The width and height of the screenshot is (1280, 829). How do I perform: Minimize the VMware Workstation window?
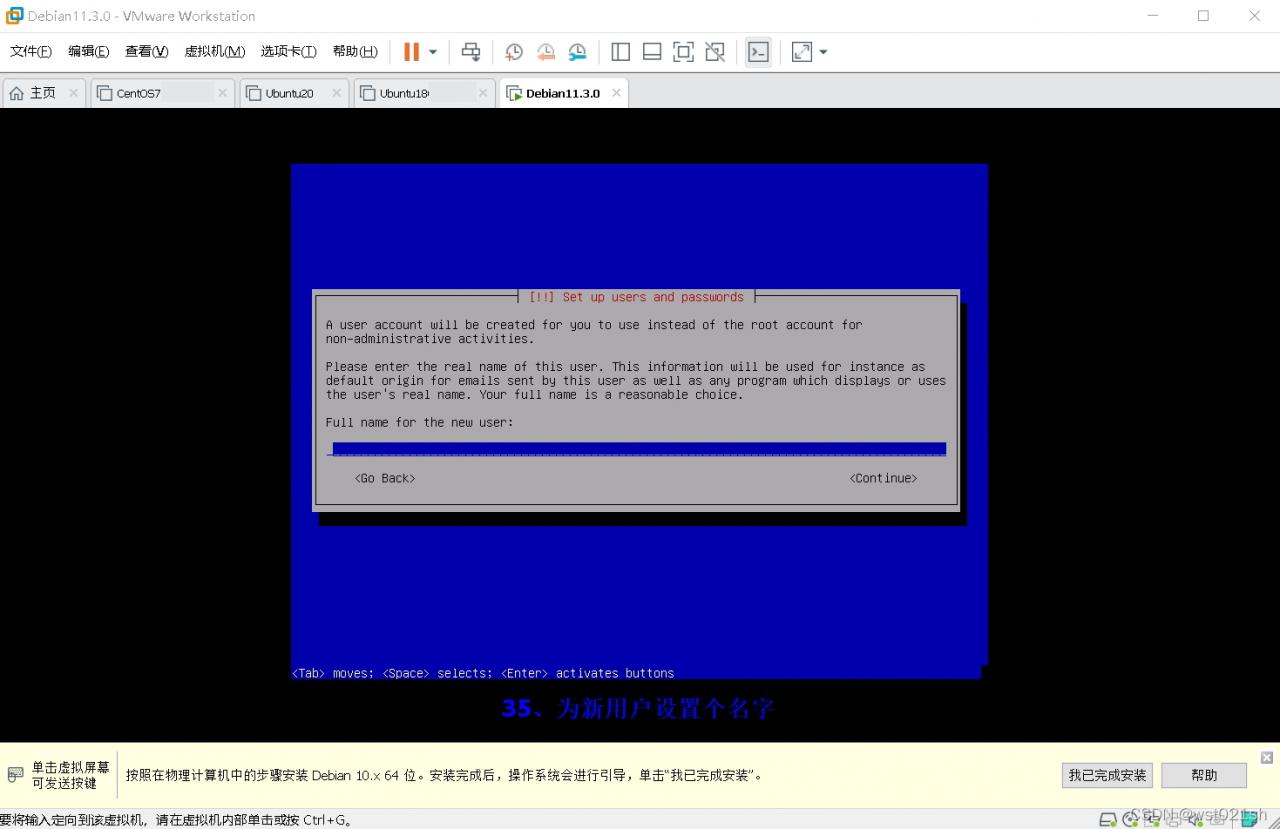[x=1154, y=16]
